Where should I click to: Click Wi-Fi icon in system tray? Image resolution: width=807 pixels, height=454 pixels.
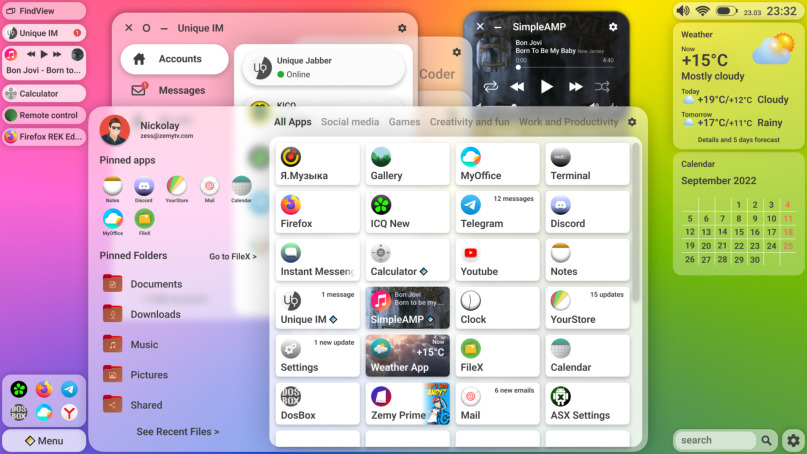click(703, 11)
